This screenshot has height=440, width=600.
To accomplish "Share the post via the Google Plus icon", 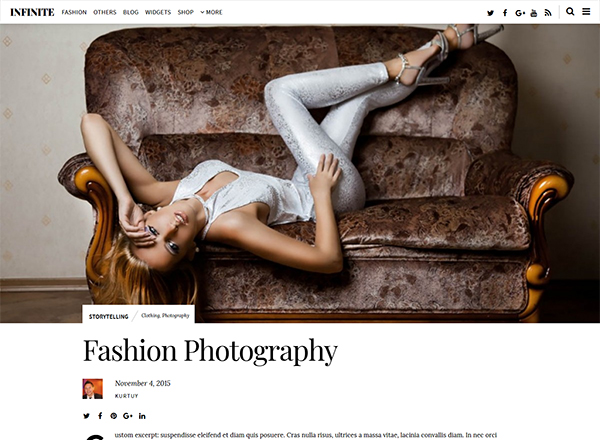I will pos(128,416).
